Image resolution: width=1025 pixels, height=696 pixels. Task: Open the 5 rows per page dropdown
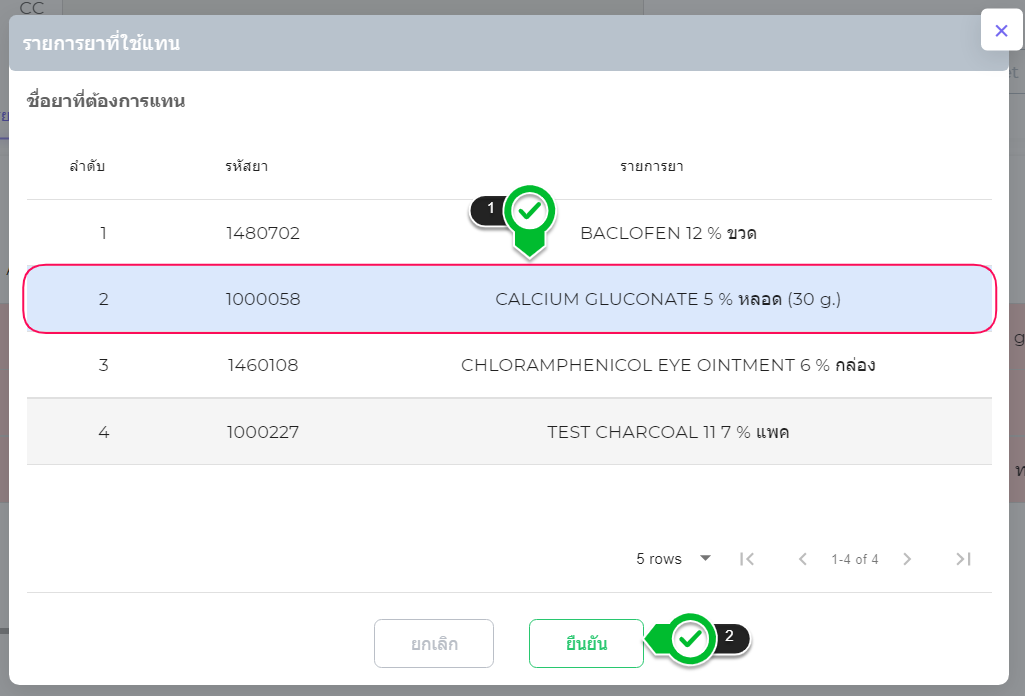(674, 559)
